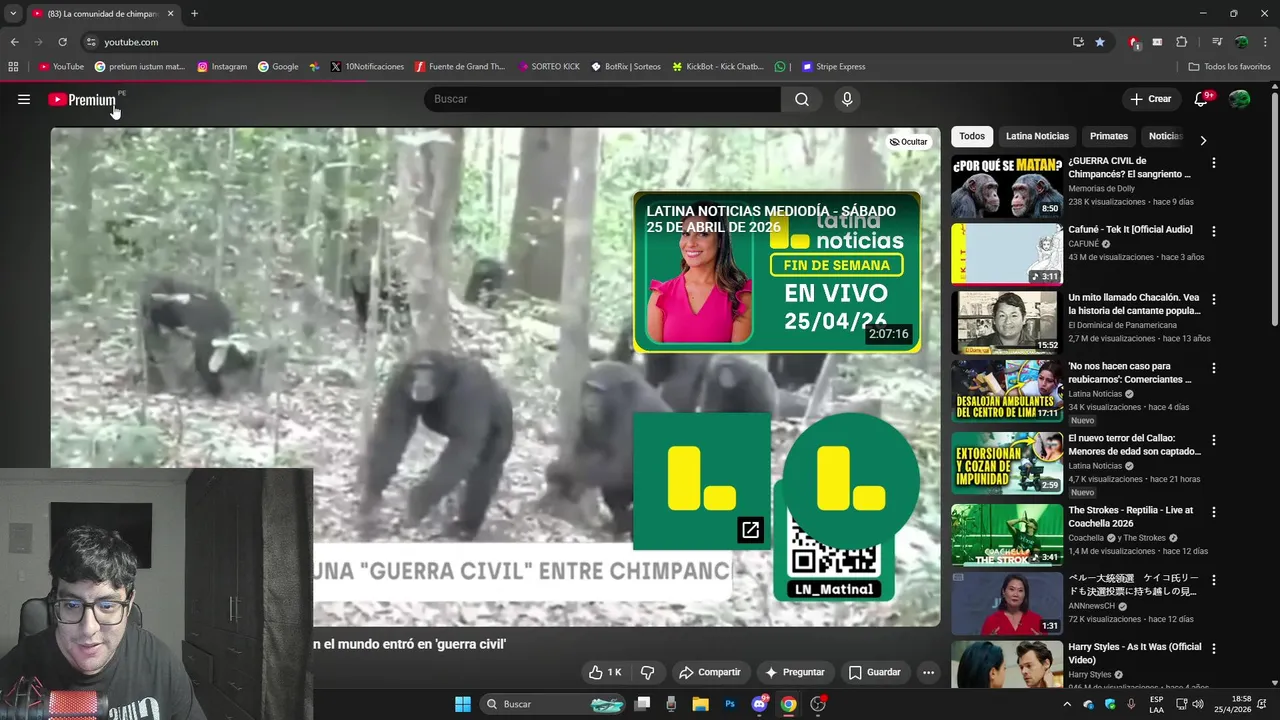Viewport: 1280px width, 720px height.
Task: Open the Memorias de Dolly channel name
Action: point(1102,189)
